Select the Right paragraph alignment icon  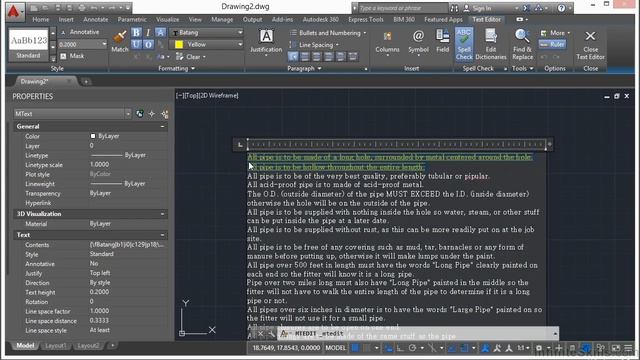point(329,56)
